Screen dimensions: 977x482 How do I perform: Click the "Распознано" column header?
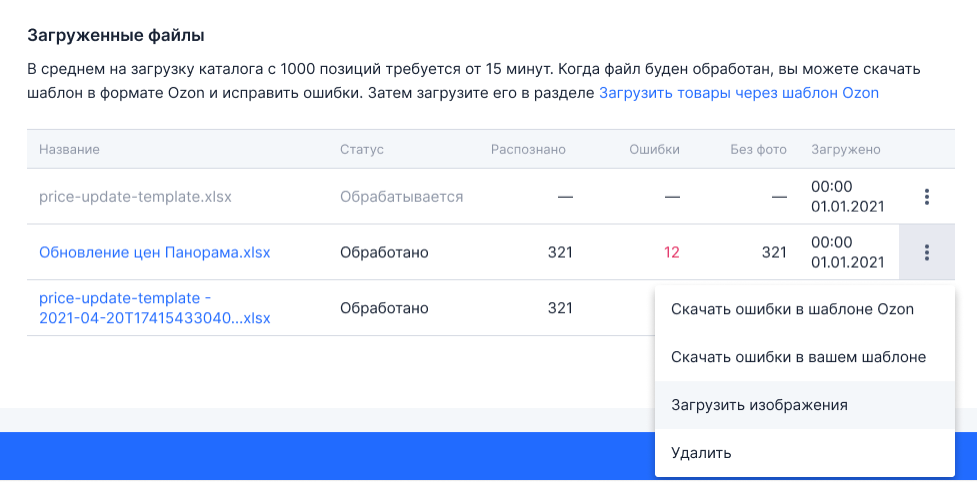[528, 149]
